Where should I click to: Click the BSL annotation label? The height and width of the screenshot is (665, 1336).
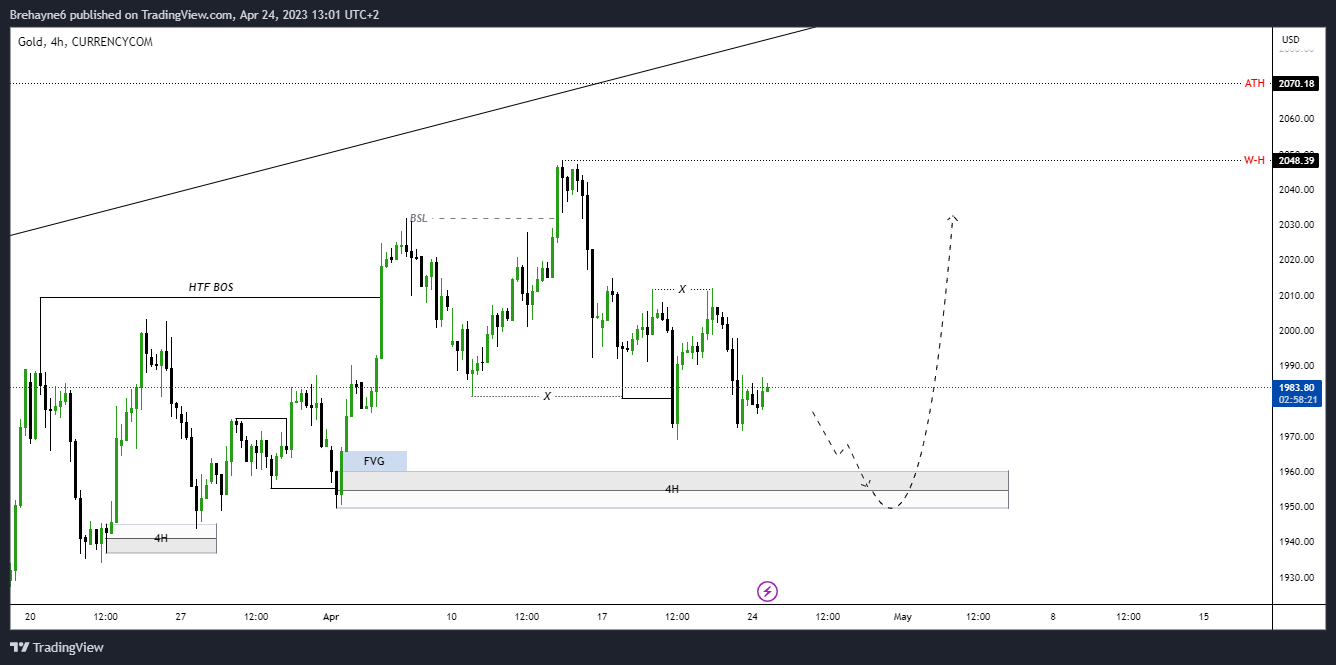pos(418,218)
